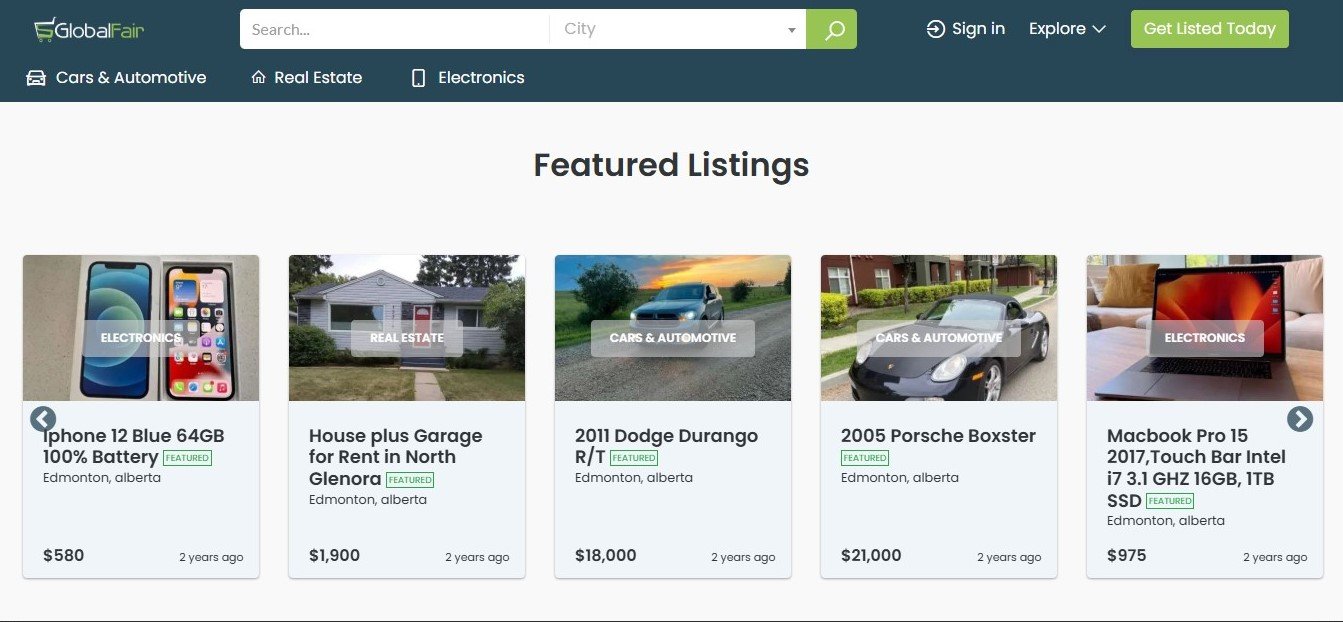Expand the Explore menu
The width and height of the screenshot is (1343, 622).
click(1067, 29)
